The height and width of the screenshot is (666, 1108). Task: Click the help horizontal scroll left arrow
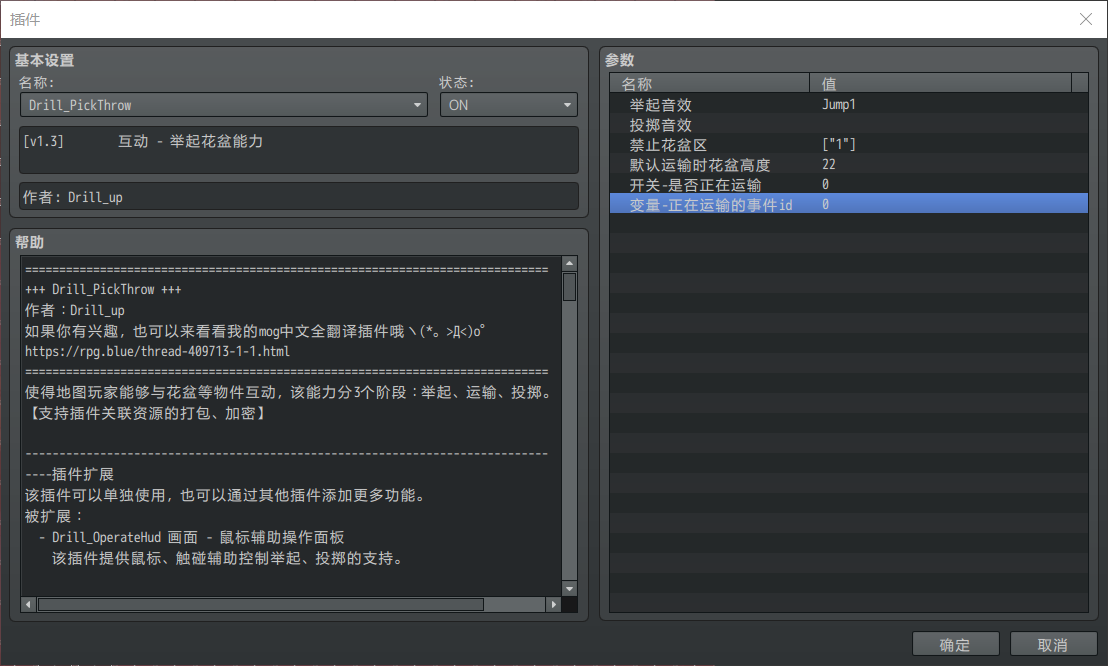coord(28,604)
